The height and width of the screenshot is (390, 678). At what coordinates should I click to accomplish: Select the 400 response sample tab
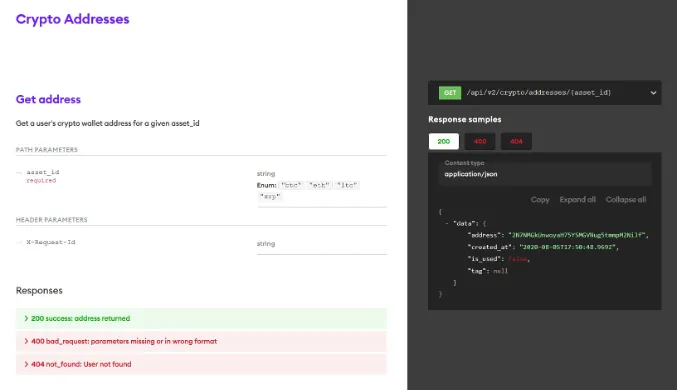point(480,141)
